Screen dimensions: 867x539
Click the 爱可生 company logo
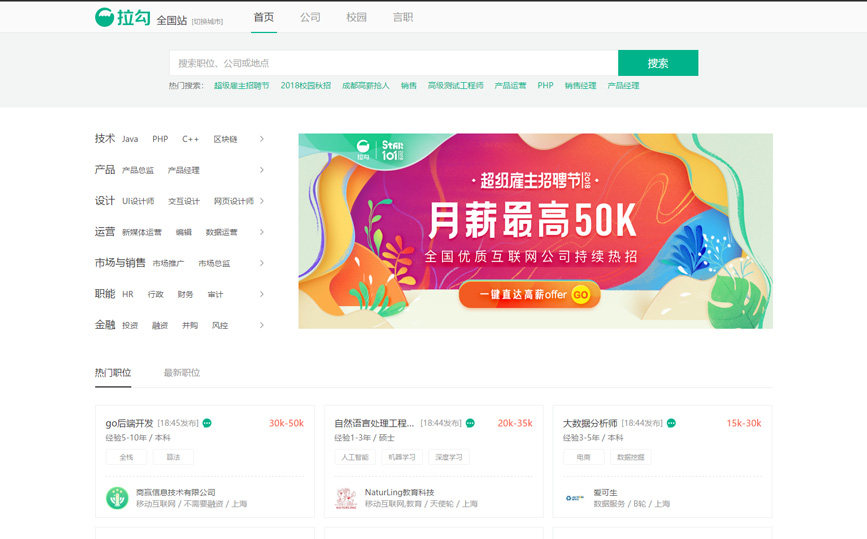coord(574,498)
